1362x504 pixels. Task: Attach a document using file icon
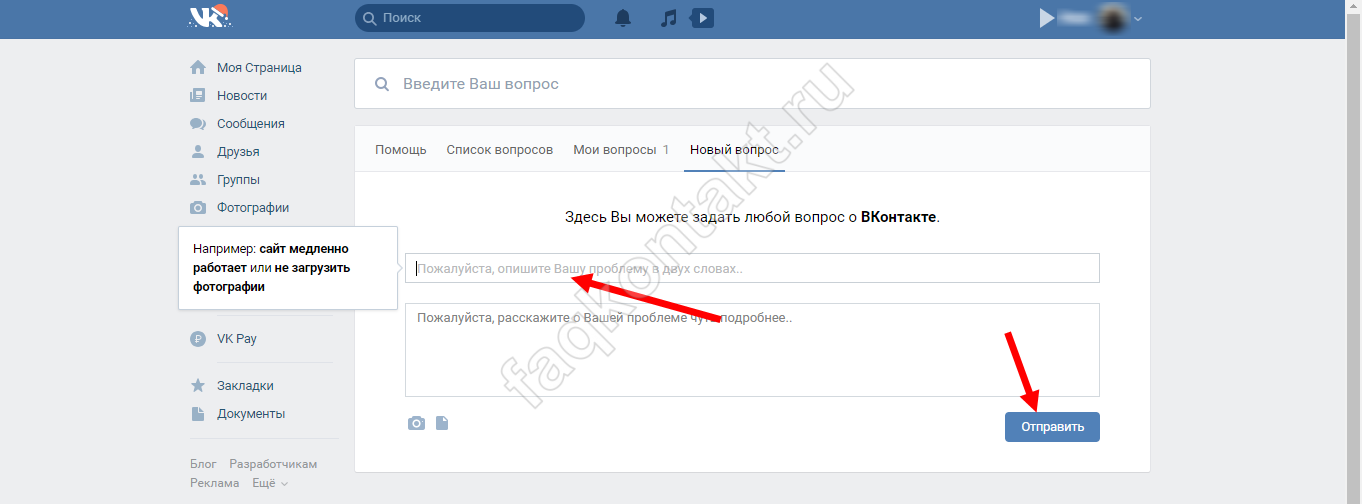click(442, 423)
